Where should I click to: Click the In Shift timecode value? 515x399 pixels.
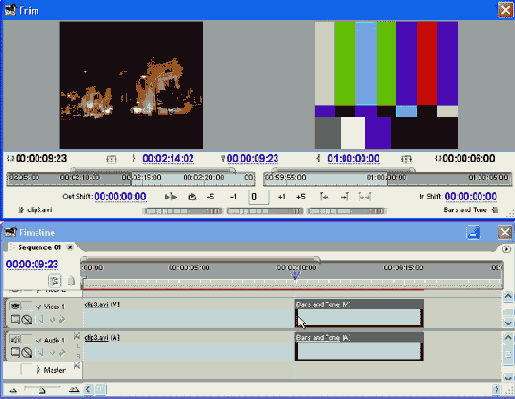click(471, 196)
